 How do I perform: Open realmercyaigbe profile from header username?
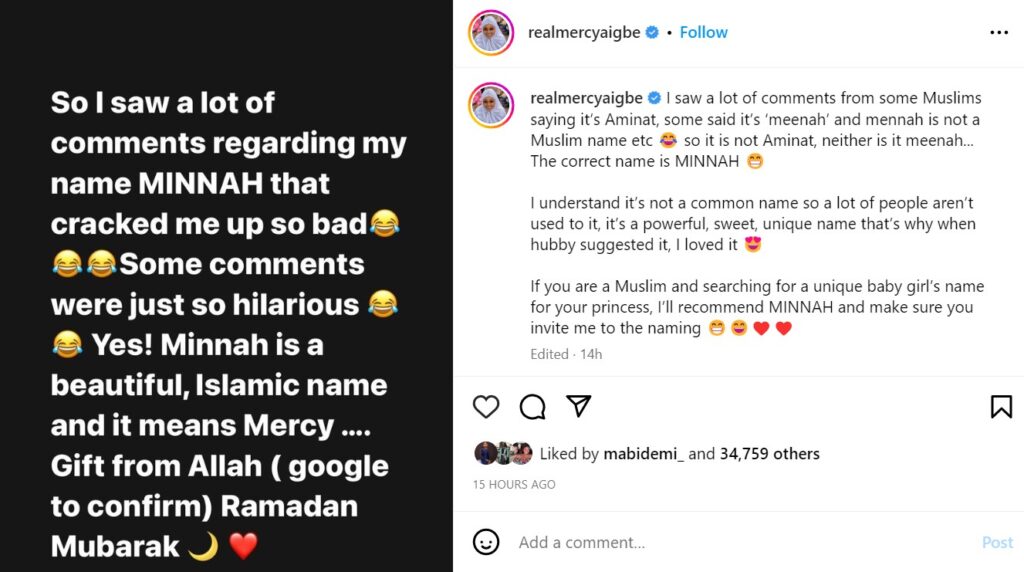pyautogui.click(x=586, y=33)
